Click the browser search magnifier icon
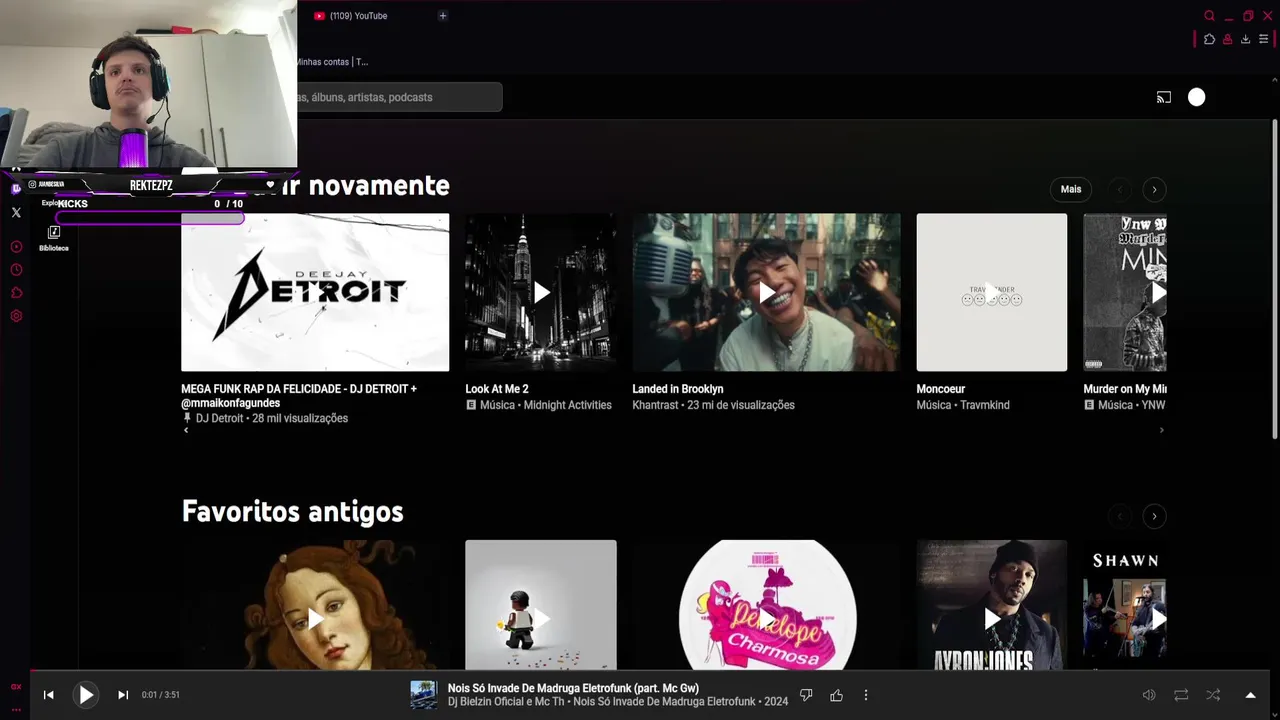 1209,16
